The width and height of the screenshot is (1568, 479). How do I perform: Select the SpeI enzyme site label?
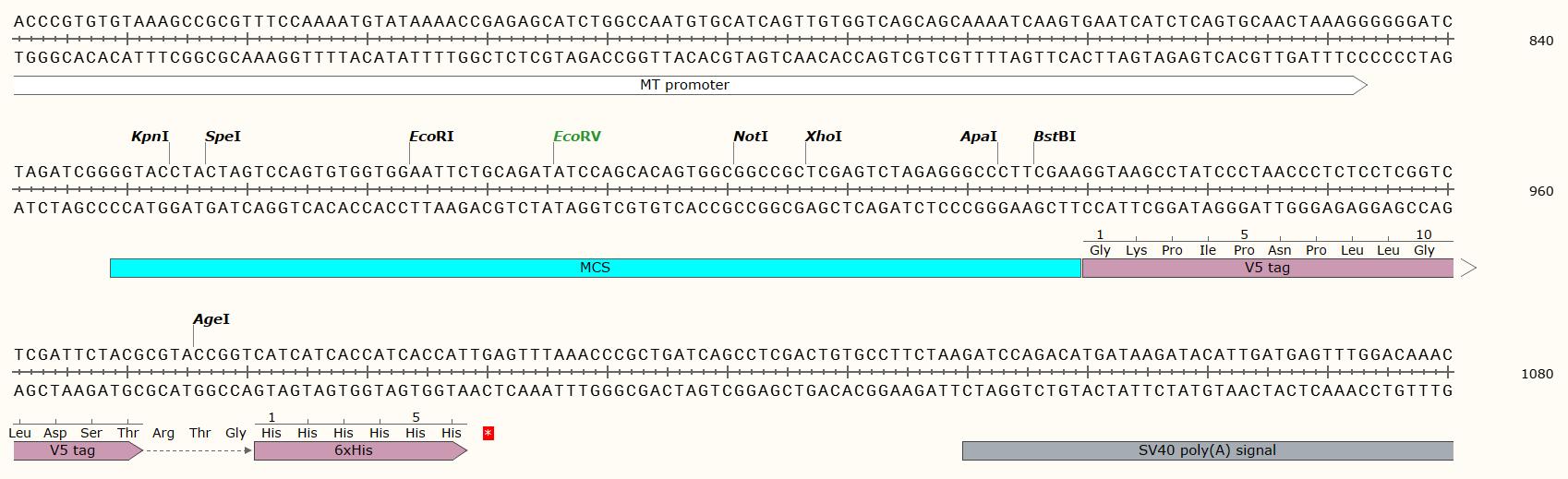223,137
